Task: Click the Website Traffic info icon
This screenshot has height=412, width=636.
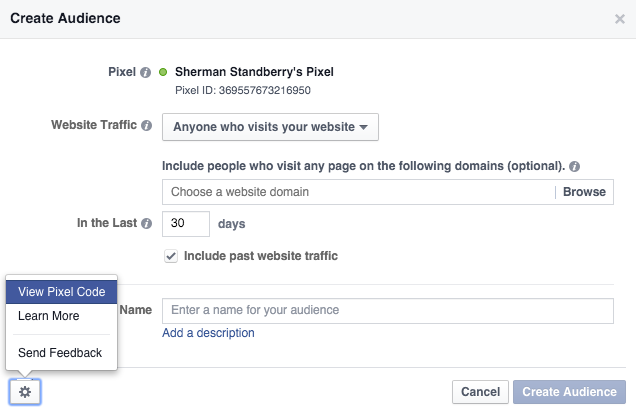Action: 146,127
